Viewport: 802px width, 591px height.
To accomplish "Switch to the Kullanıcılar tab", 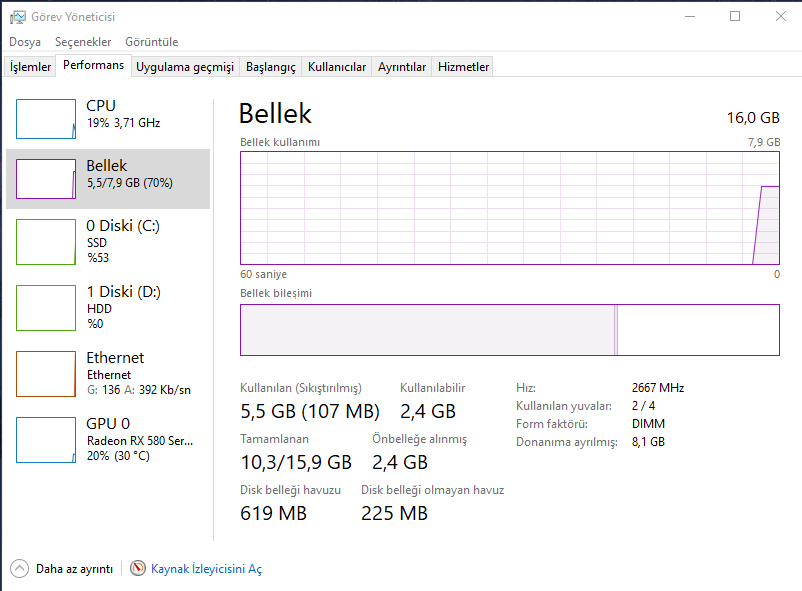I will pos(337,67).
